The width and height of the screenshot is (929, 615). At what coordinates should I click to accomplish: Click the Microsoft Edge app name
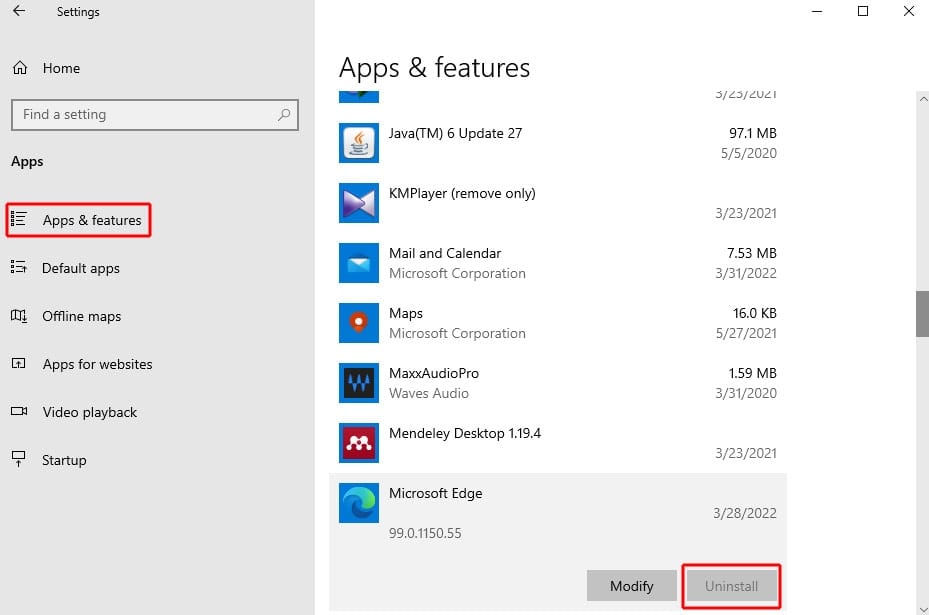435,493
